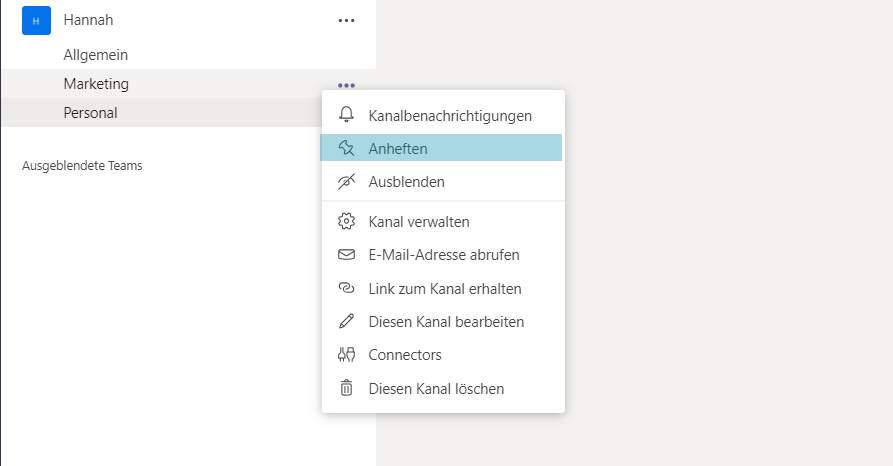Click the Hannah team avatar
This screenshot has height=466, width=893.
pos(36,21)
